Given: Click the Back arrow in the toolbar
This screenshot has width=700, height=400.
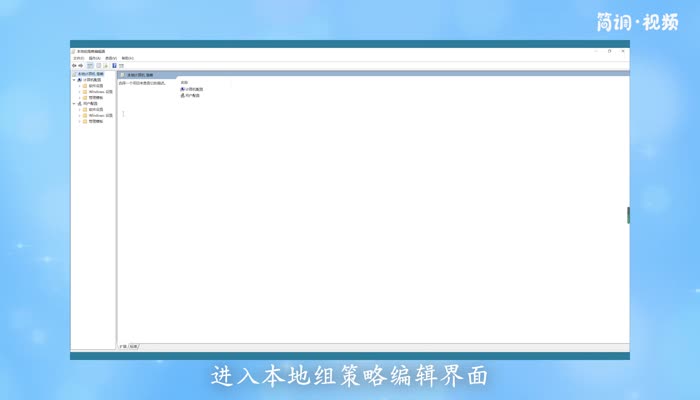Looking at the screenshot, I should (x=74, y=65).
